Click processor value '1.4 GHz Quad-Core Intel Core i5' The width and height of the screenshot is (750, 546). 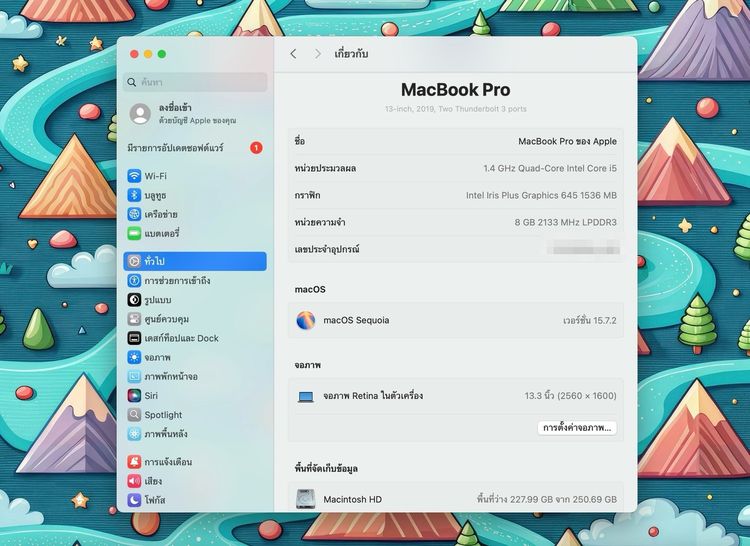coord(550,168)
